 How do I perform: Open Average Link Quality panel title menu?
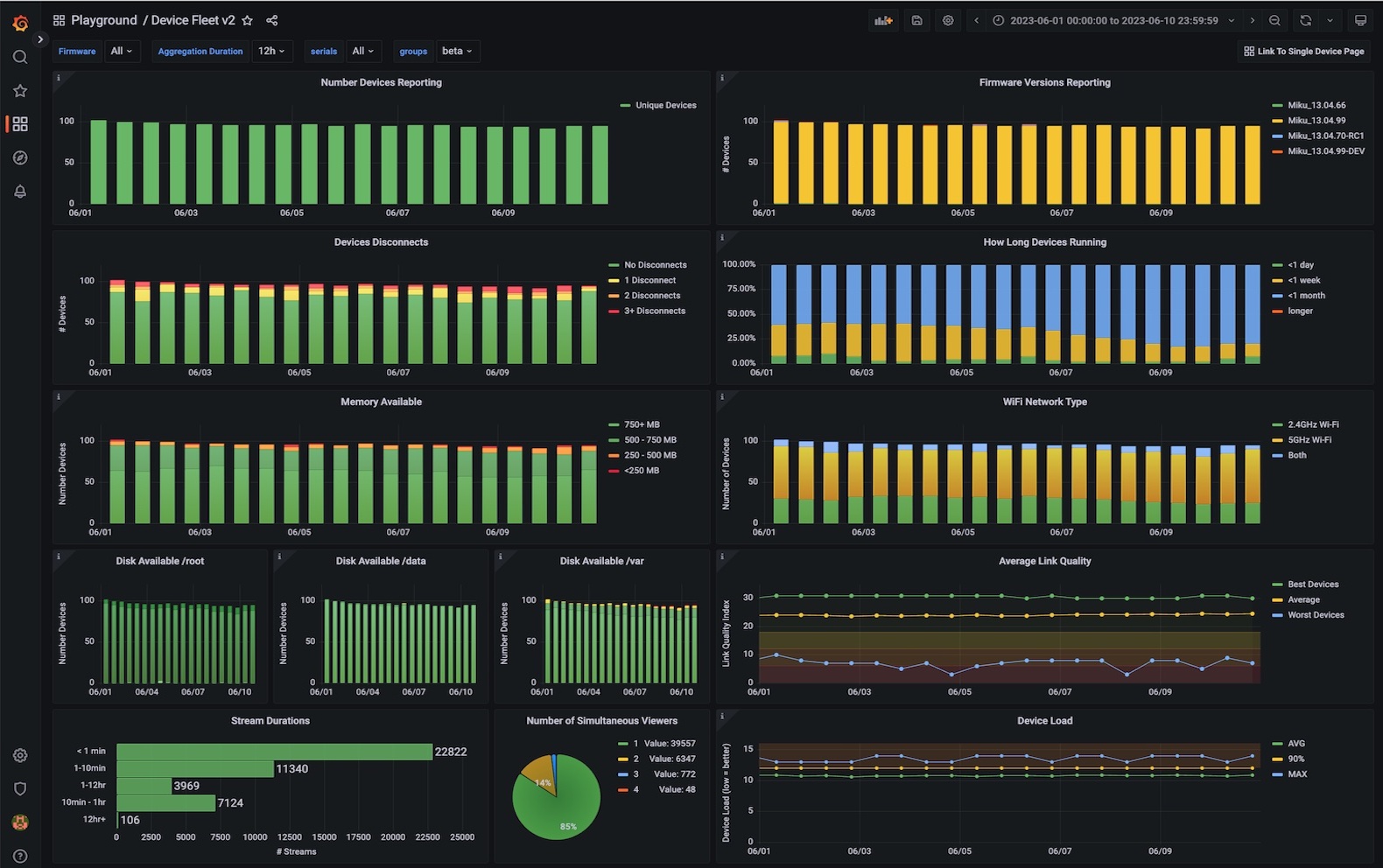(x=1045, y=561)
